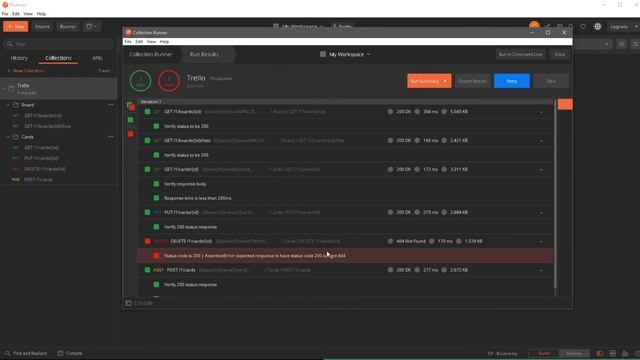640x360 pixels.
Task: Collapse the Trello collection arrow
Action: (x=4, y=89)
